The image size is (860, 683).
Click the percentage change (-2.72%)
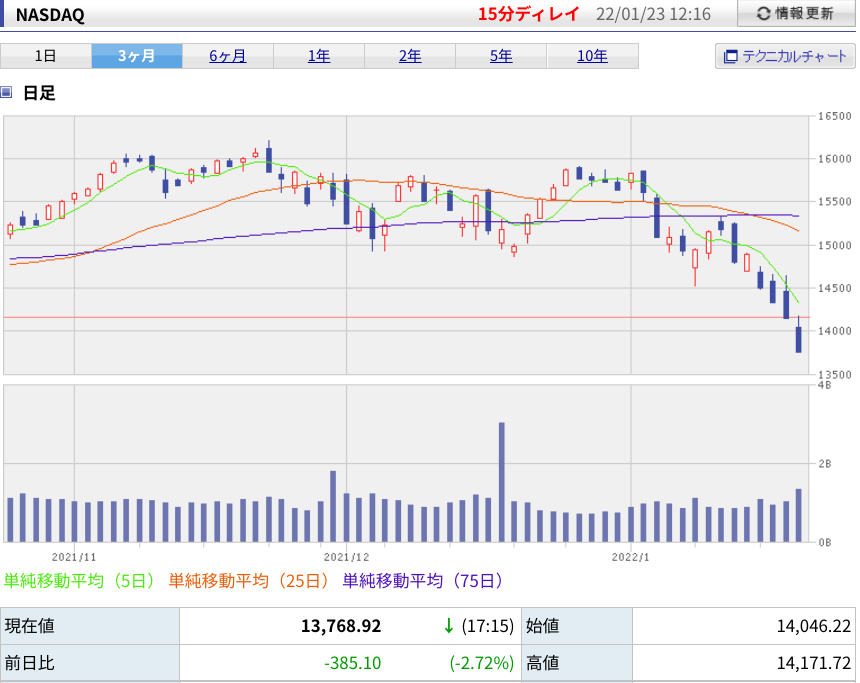click(x=482, y=663)
